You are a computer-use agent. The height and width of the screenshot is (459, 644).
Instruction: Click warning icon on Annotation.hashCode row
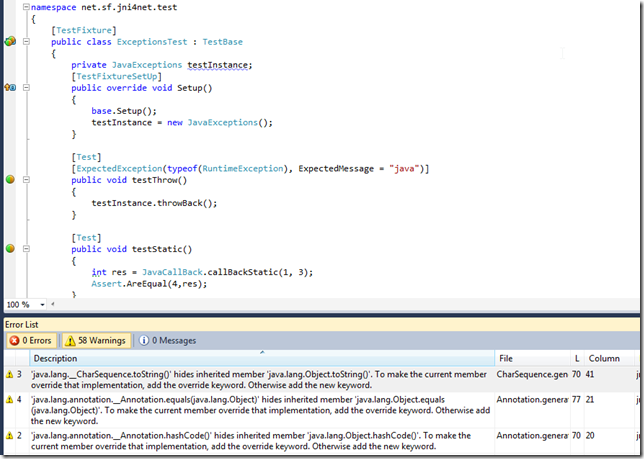pos(9,435)
